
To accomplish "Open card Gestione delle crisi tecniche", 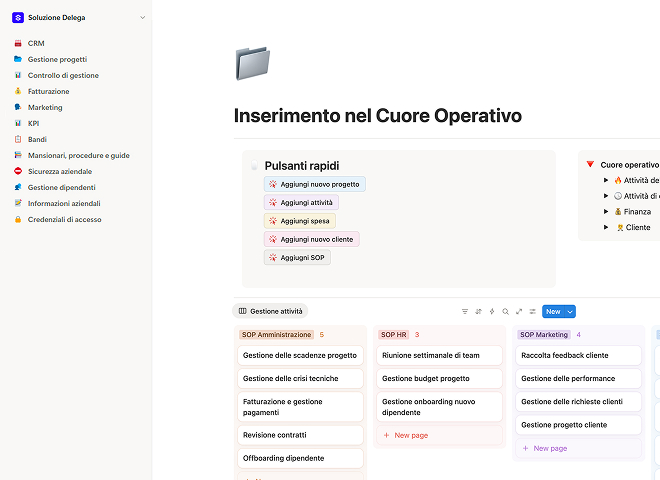I will coord(300,379).
